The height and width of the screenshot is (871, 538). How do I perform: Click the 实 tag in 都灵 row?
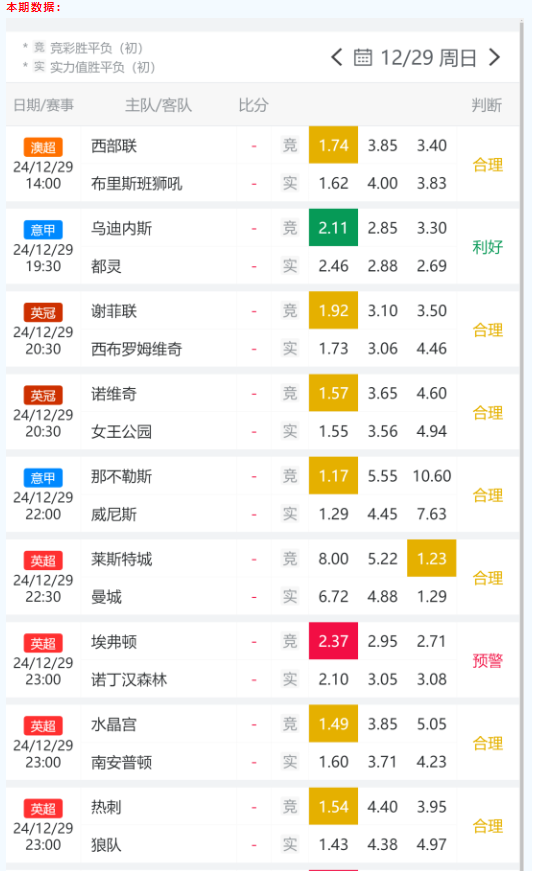tap(290, 266)
